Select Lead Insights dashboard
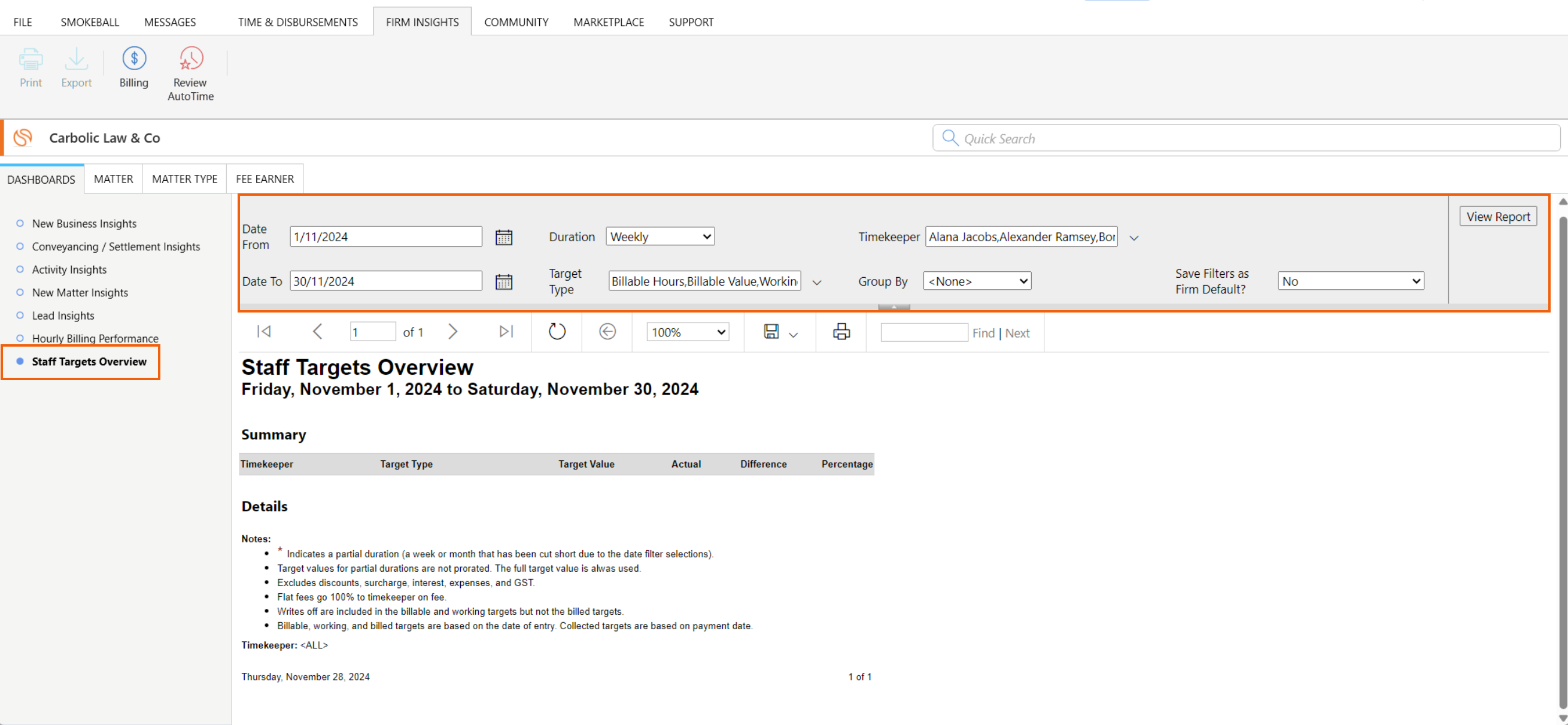Screen dimensions: 1568x725 63,316
